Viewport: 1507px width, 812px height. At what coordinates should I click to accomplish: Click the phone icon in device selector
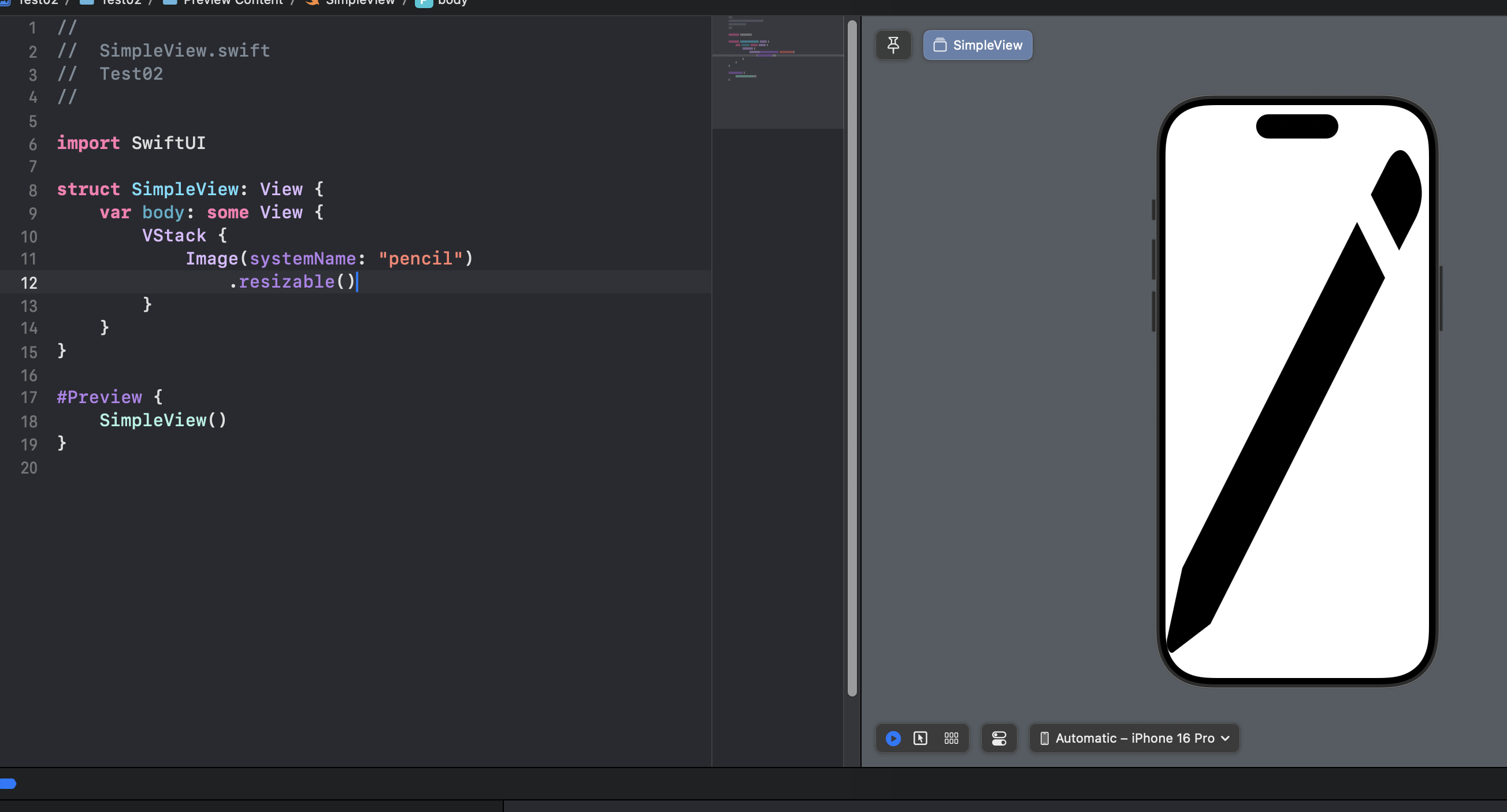tap(1044, 738)
